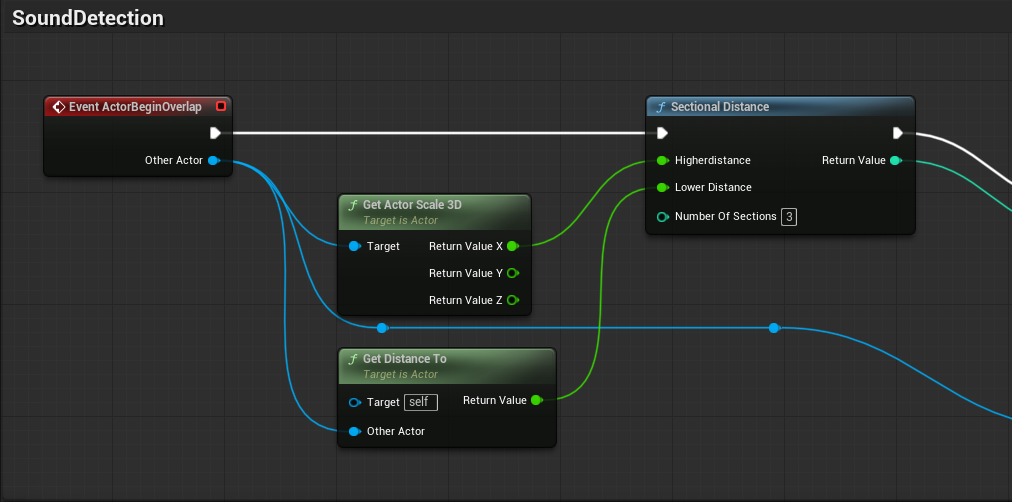1012x502 pixels.
Task: Click the Lower Distance input pin
Action: coord(662,187)
